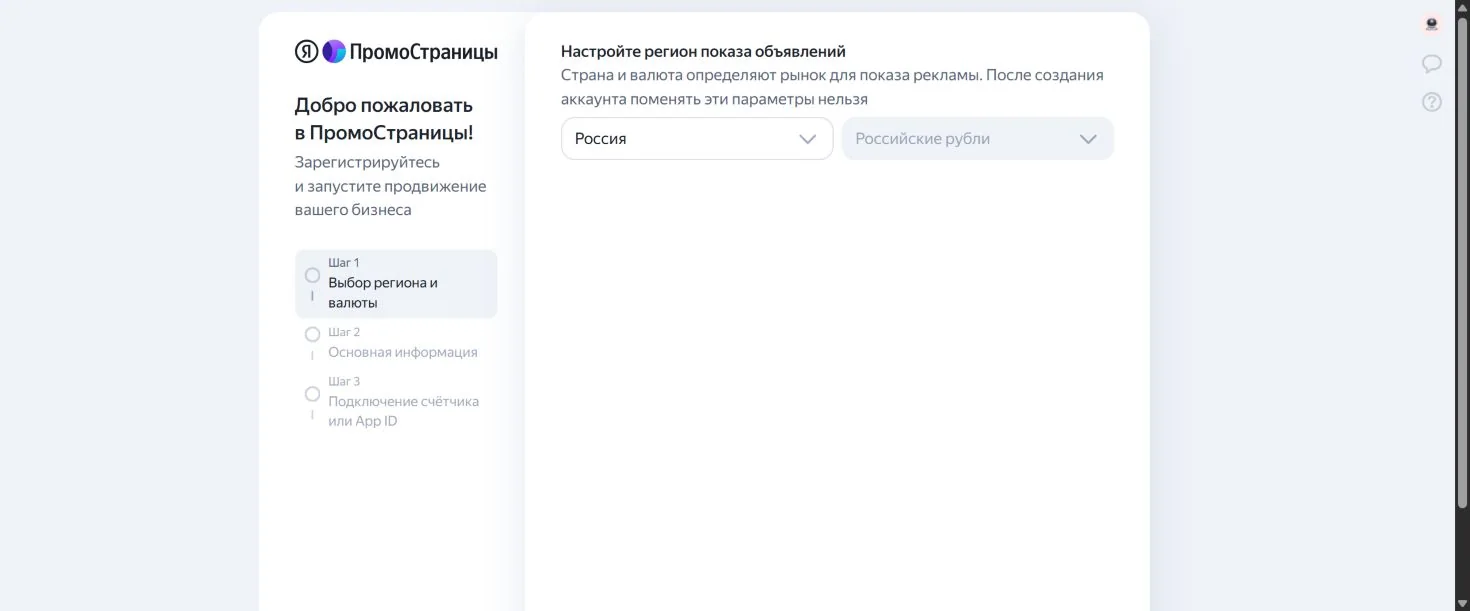The height and width of the screenshot is (611, 1470).
Task: Click the Шаг 2 step circle
Action: point(312,334)
